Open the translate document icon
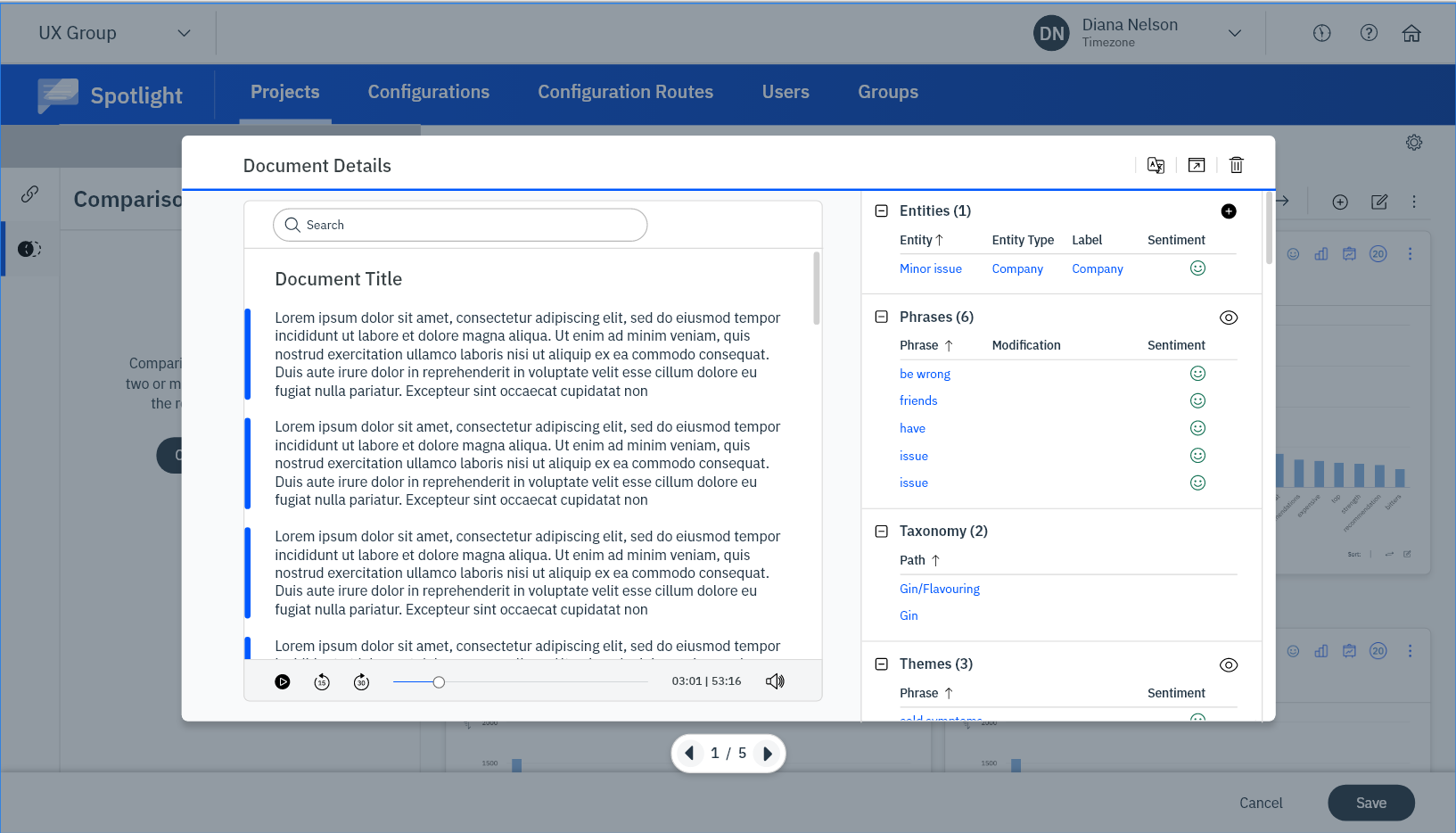1456x833 pixels. click(x=1156, y=165)
